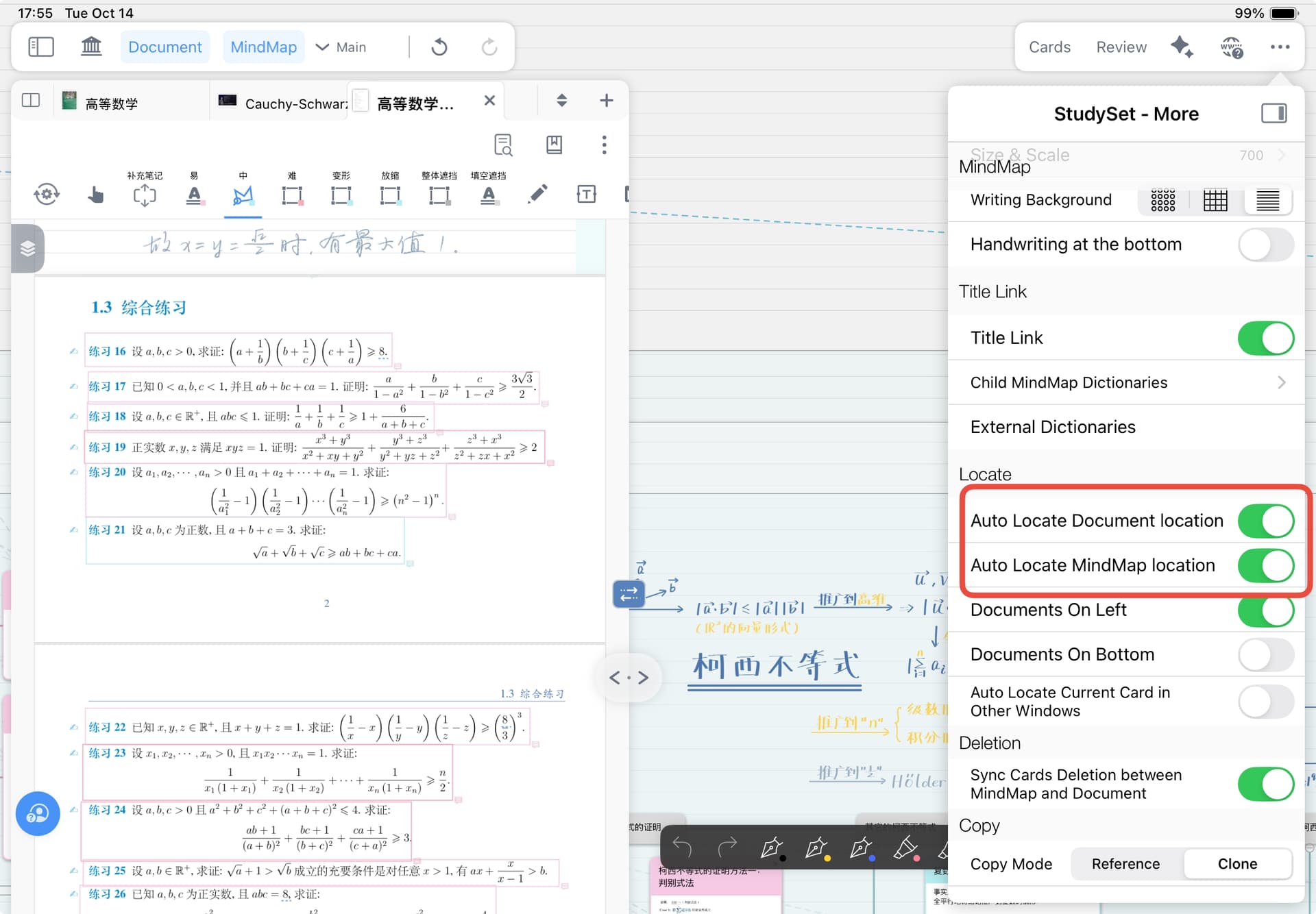This screenshot has height=914, width=1316.
Task: Open the Main mindmap dropdown
Action: point(341,47)
